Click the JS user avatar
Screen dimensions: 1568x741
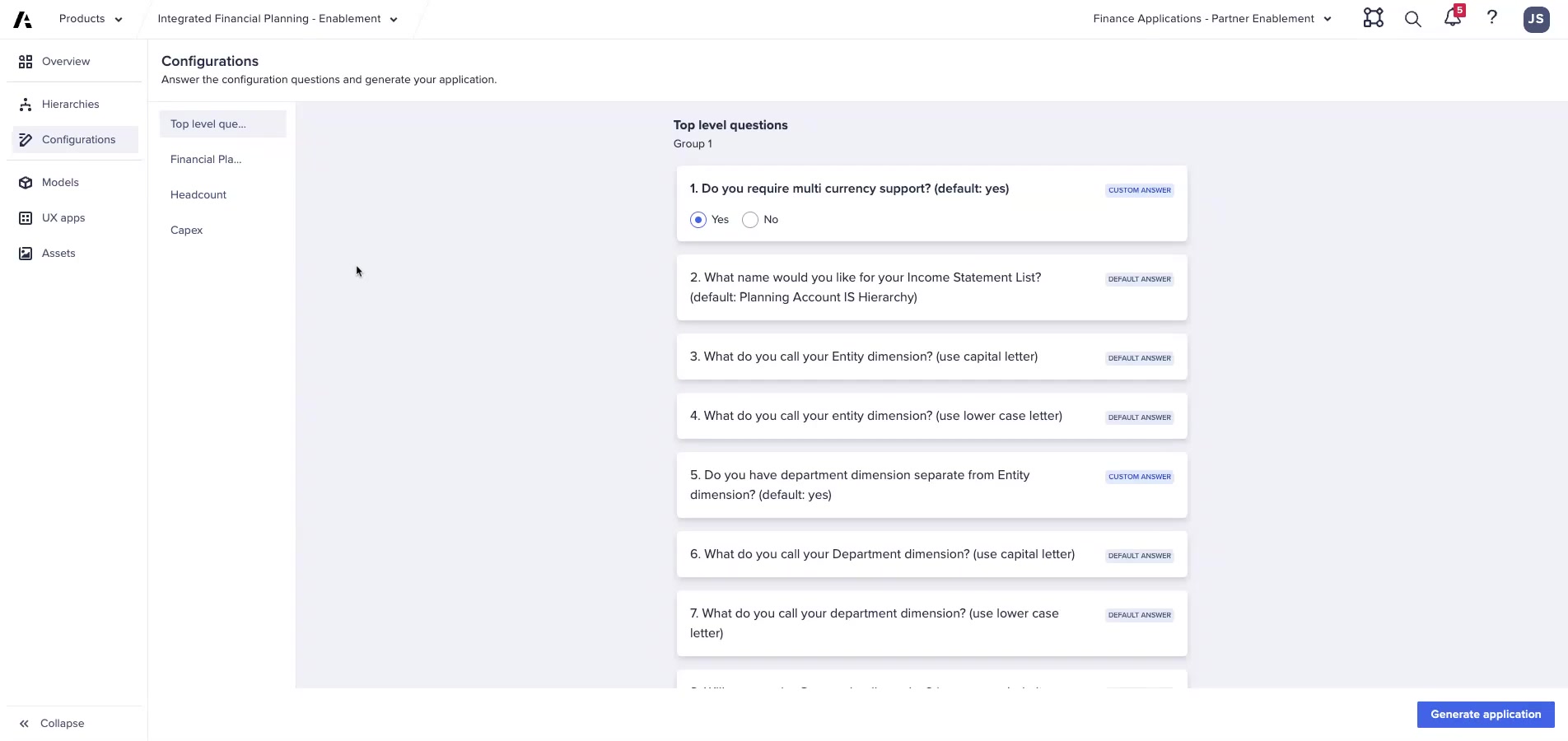tap(1535, 18)
